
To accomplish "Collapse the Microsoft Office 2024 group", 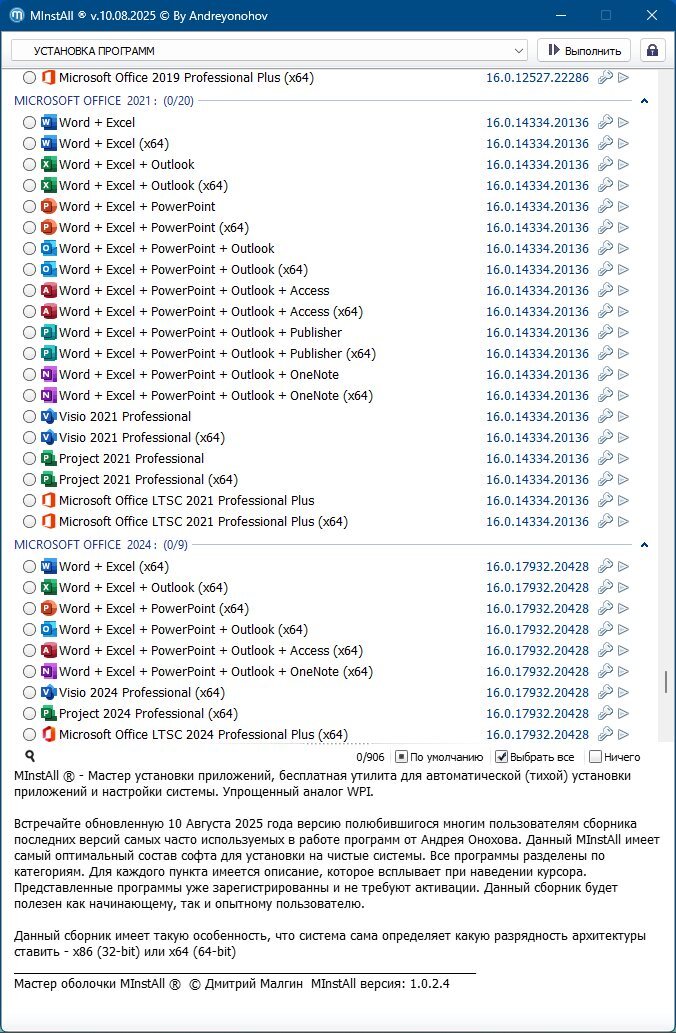I will pos(644,545).
